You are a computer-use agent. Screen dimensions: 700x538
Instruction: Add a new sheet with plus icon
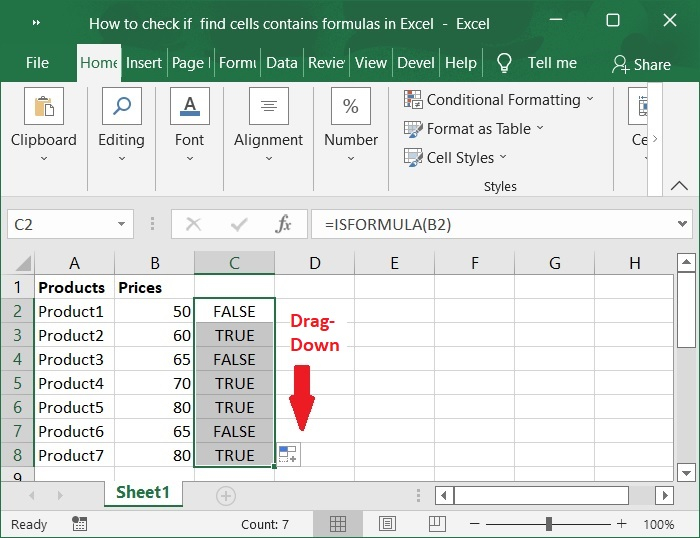pos(226,495)
